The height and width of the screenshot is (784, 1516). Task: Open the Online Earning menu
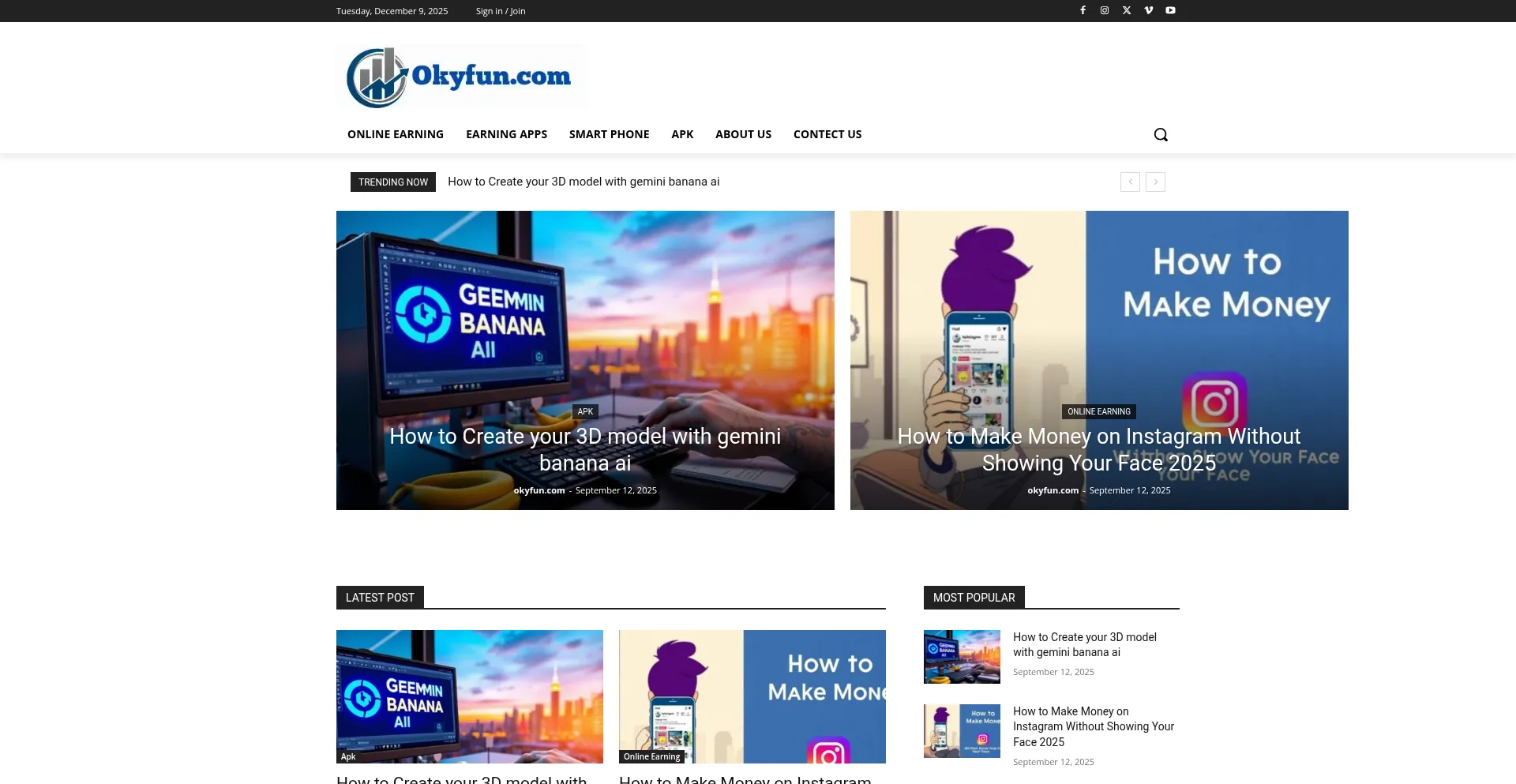396,134
